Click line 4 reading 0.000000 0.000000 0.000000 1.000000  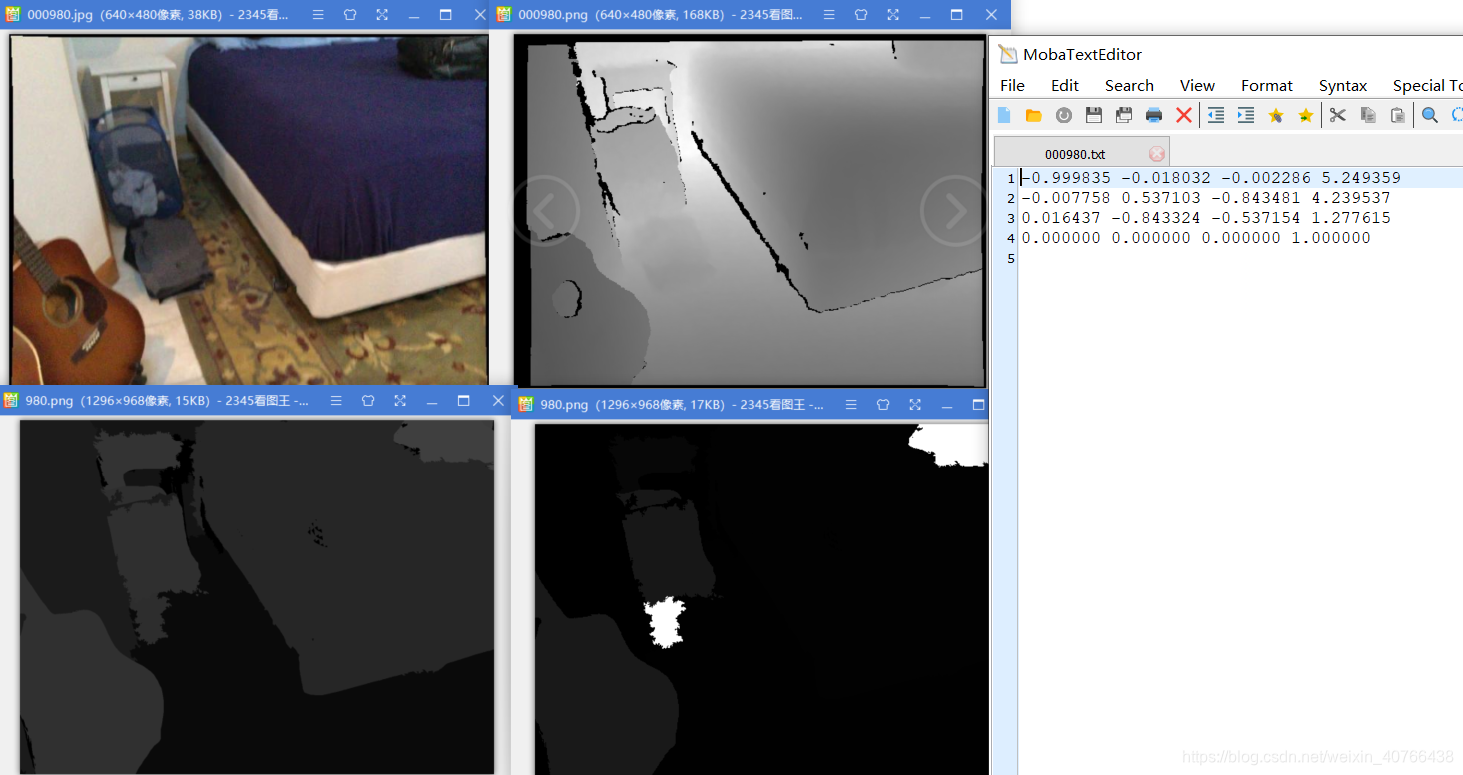[x=1196, y=238]
